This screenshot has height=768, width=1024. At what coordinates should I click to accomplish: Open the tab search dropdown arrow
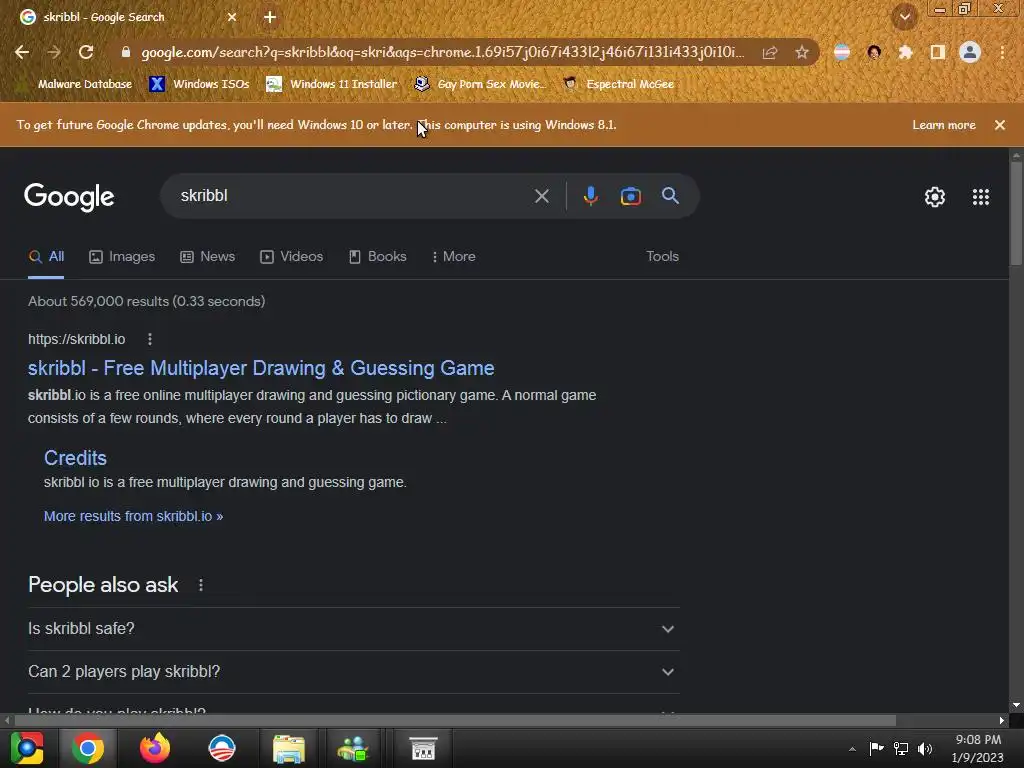(905, 17)
